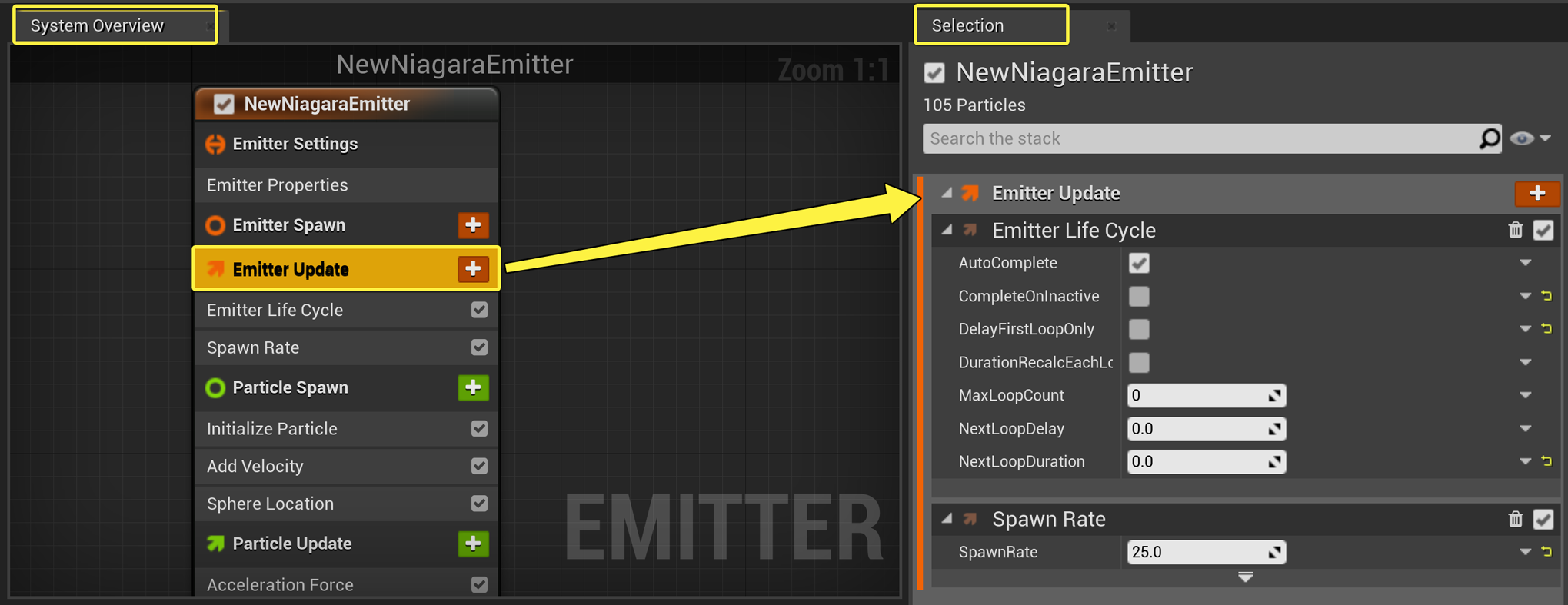Viewport: 1568px width, 605px height.
Task: Open the eye view options dropdown
Action: click(x=1530, y=138)
